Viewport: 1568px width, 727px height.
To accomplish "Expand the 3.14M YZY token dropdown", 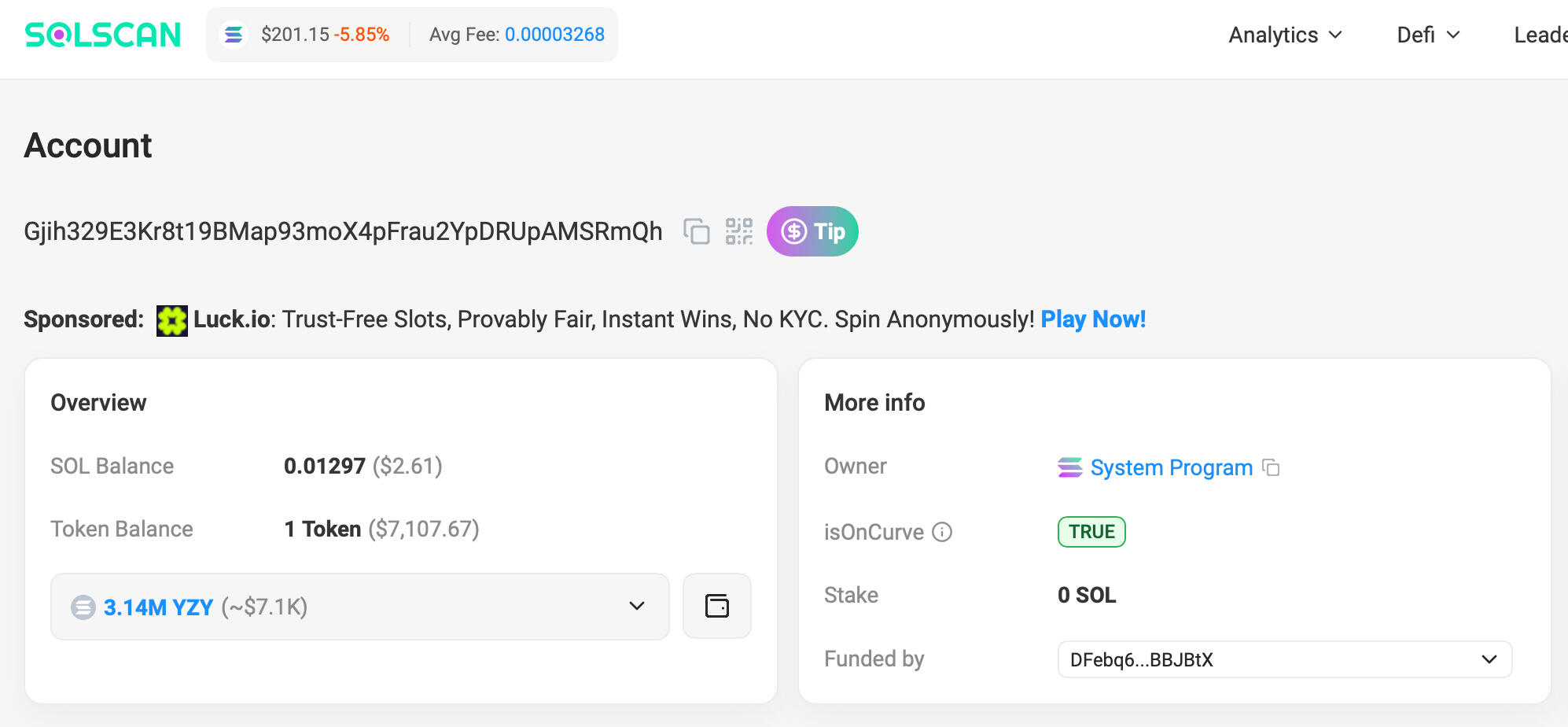I will [636, 606].
